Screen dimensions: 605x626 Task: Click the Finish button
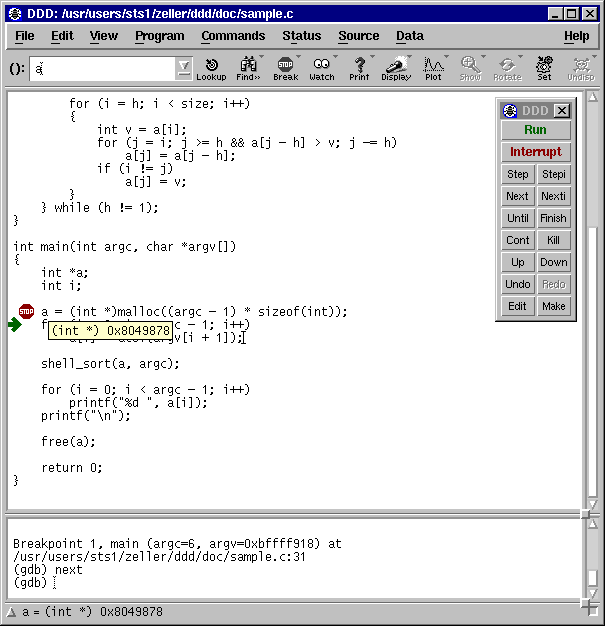[x=553, y=218]
